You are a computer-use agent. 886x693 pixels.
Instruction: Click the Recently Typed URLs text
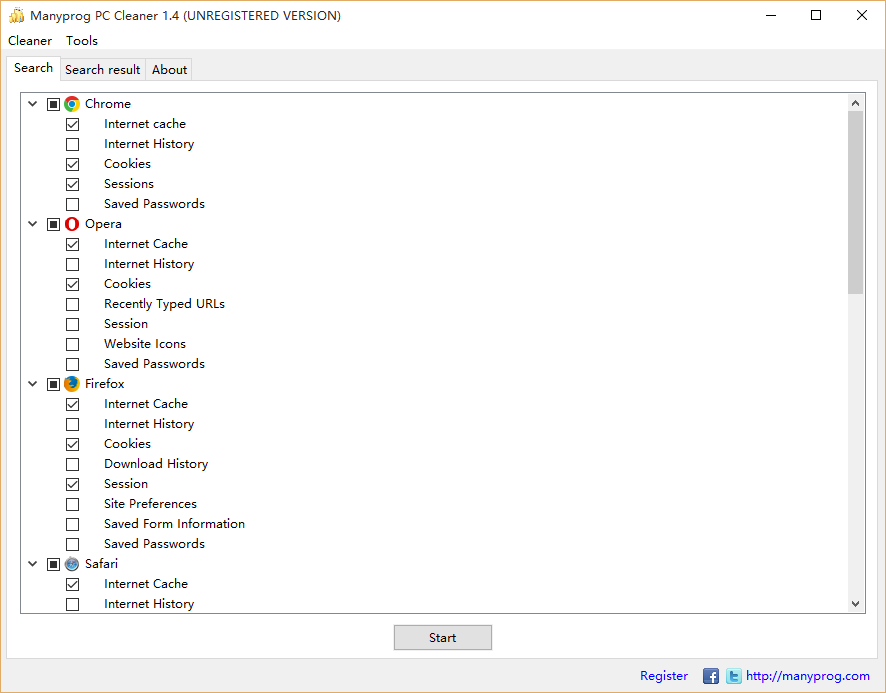[x=164, y=304]
